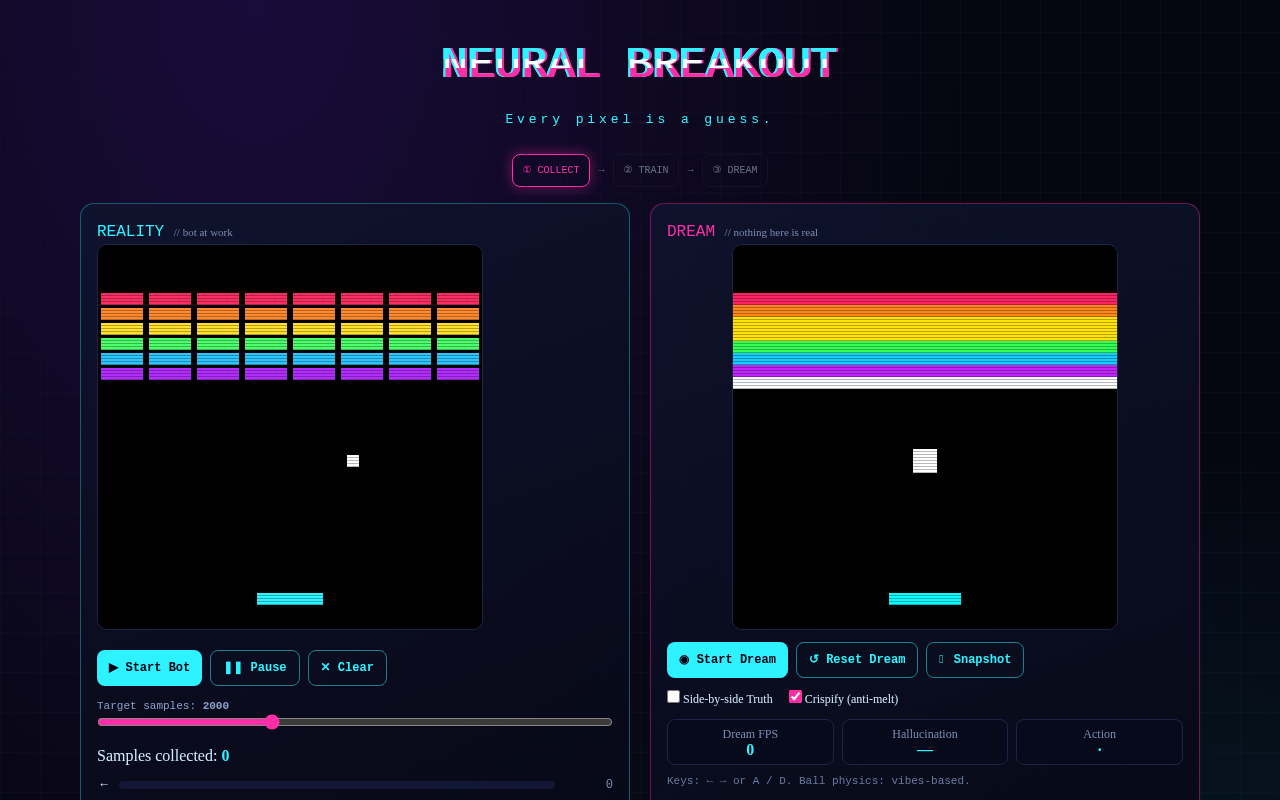1280x800 pixels.
Task: Start the Dream simulation
Action: coord(727,660)
